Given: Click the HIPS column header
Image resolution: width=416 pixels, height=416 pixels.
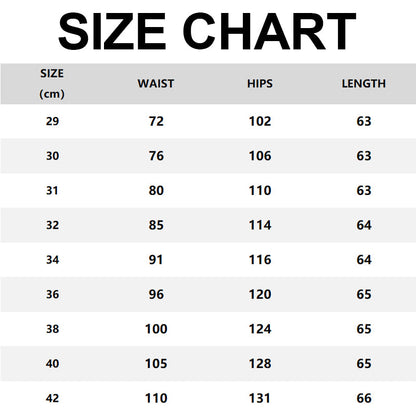Looking at the screenshot, I should click(x=260, y=83).
